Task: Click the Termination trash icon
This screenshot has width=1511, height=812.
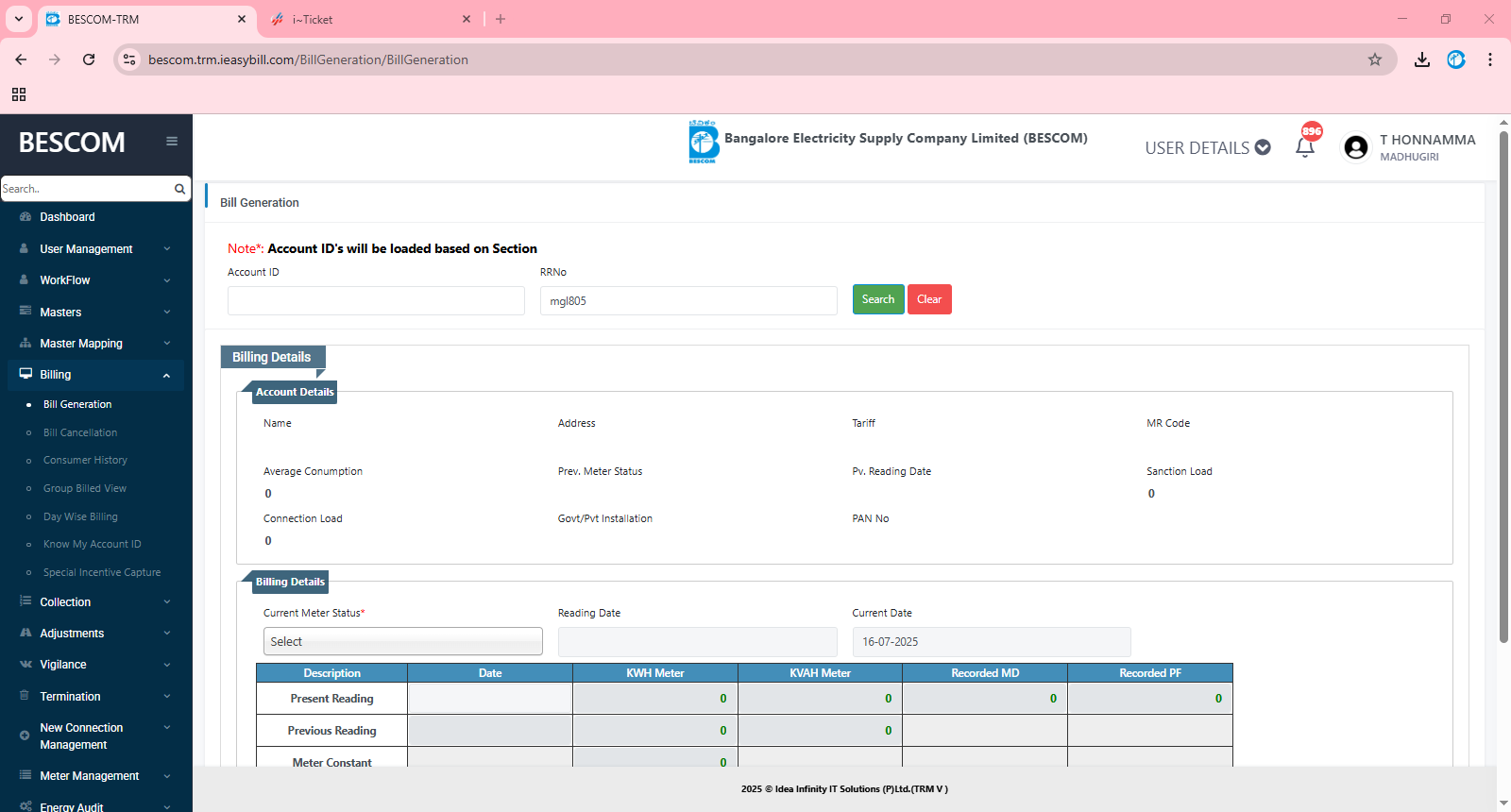Action: (x=25, y=696)
